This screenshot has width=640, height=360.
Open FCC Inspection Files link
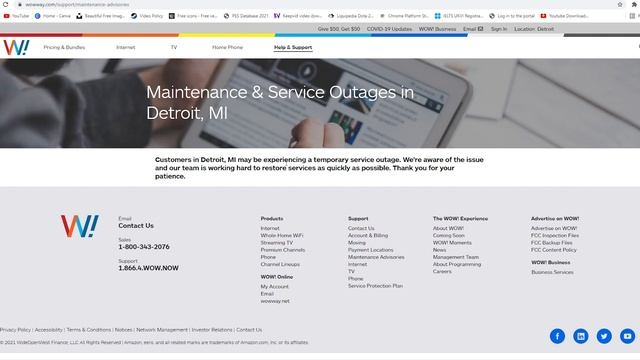coord(555,236)
